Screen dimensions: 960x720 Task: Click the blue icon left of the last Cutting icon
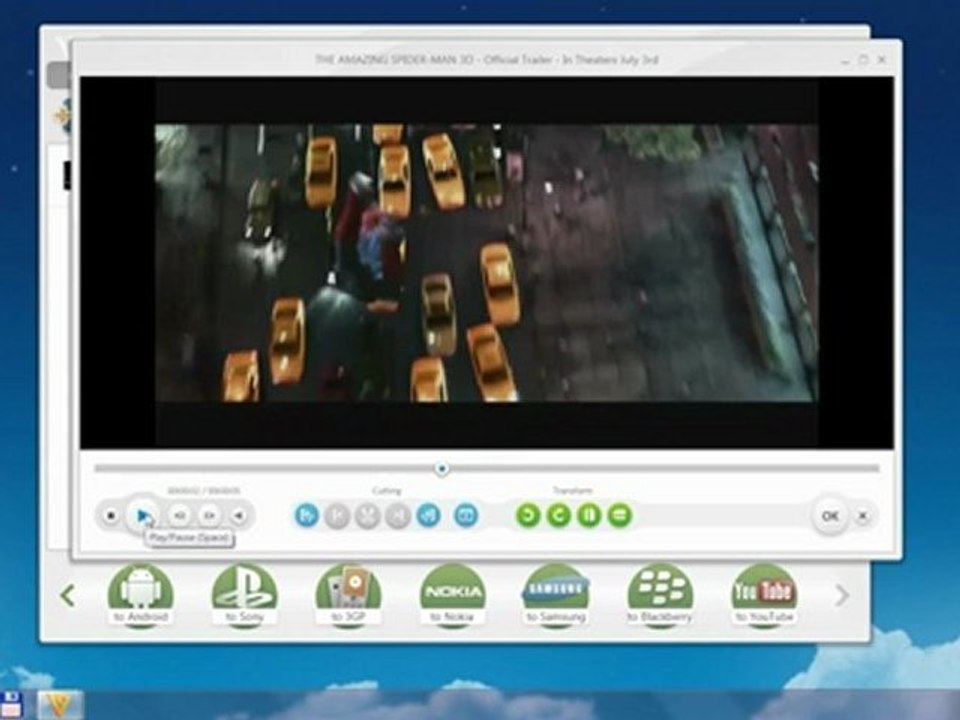[429, 516]
